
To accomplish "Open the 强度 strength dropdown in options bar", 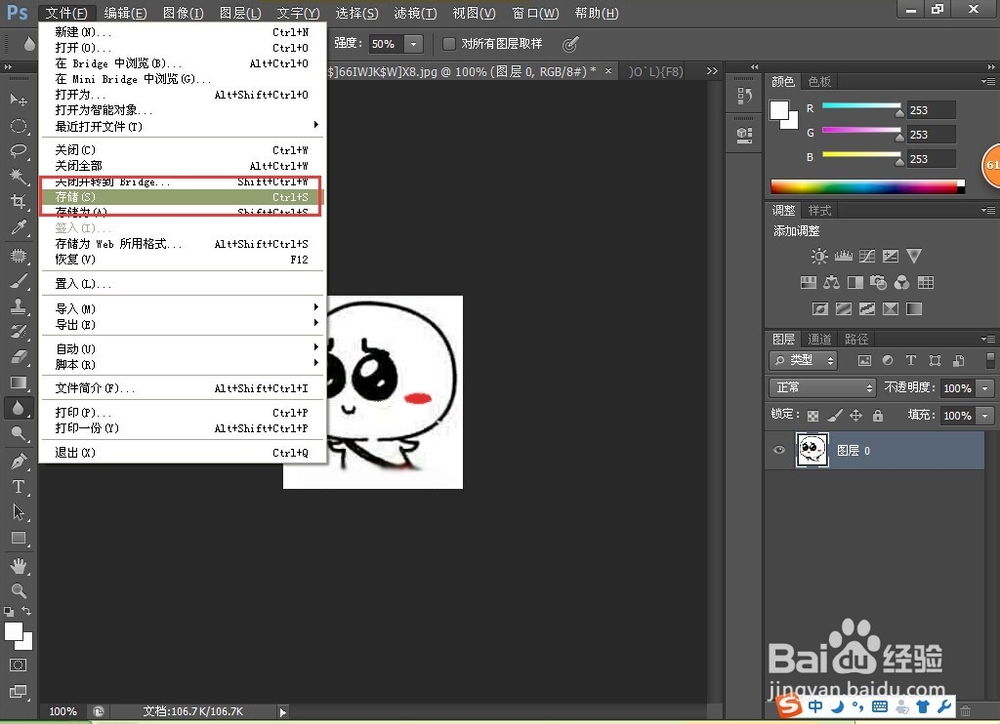I will click(413, 43).
